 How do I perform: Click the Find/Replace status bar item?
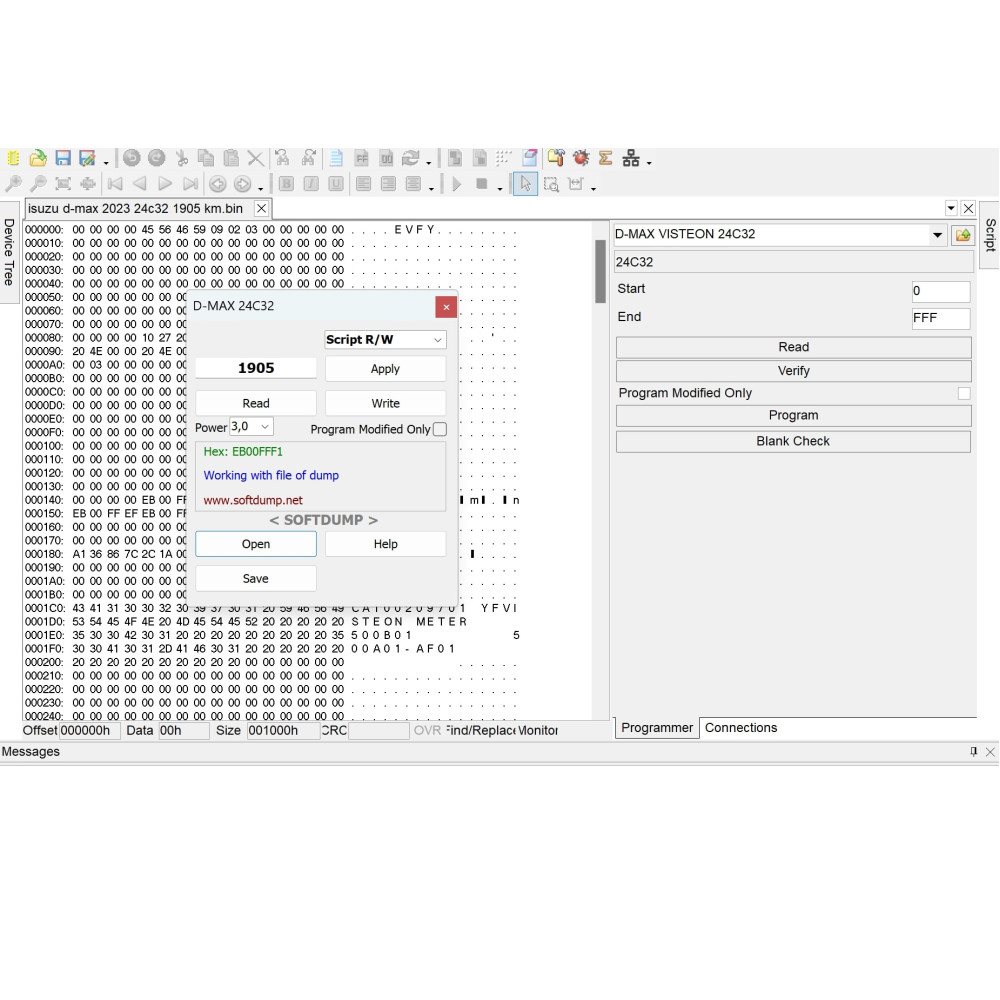(x=481, y=730)
